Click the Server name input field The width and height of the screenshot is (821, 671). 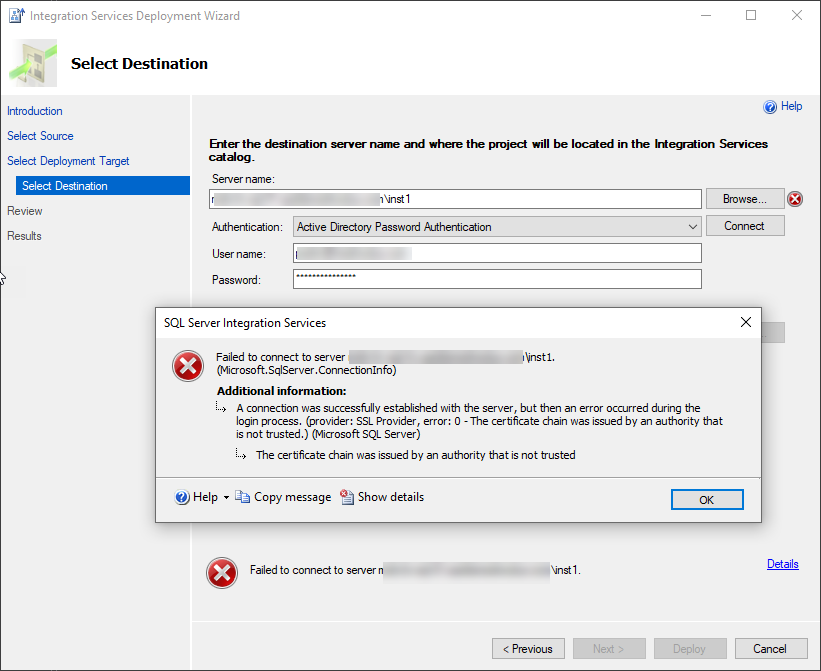click(x=455, y=199)
